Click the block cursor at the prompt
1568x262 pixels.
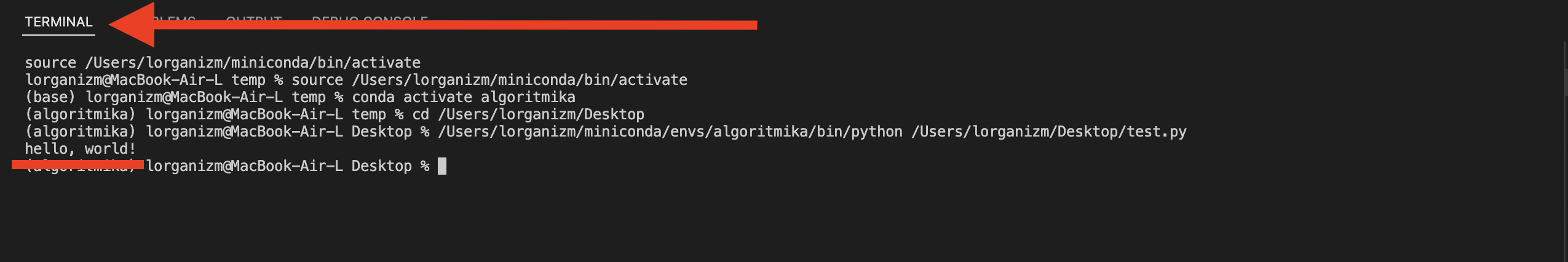pyautogui.click(x=441, y=166)
